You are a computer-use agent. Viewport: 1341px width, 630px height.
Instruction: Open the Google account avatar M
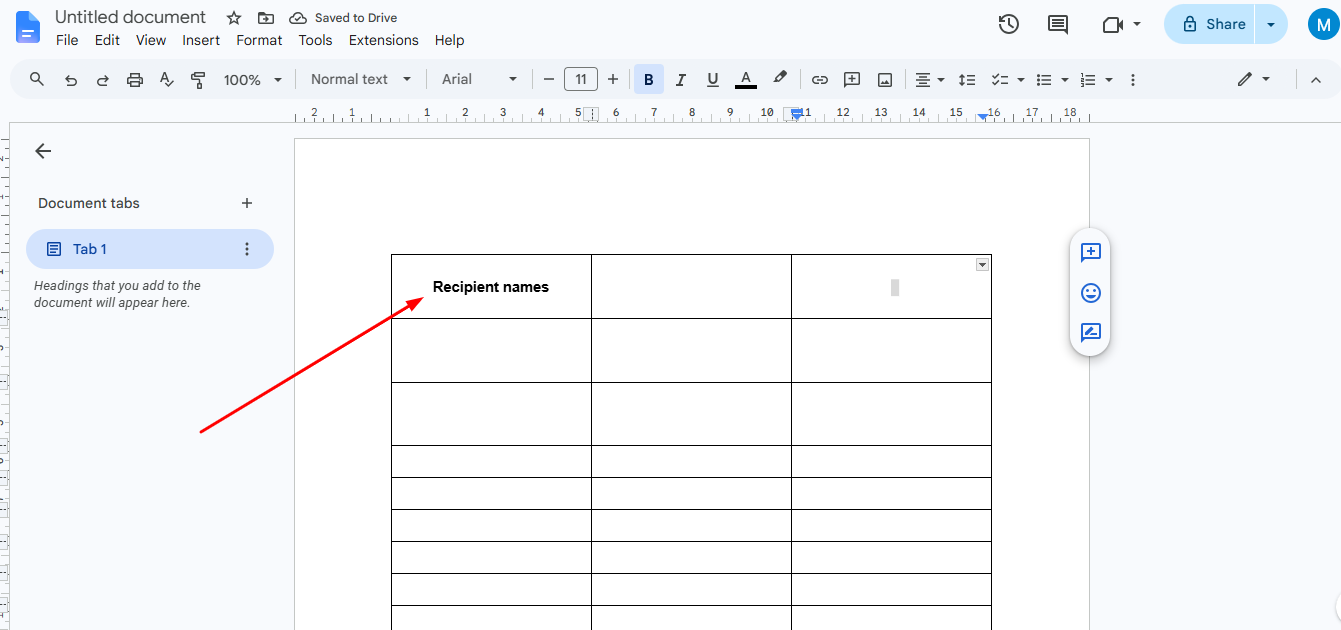pos(1323,25)
